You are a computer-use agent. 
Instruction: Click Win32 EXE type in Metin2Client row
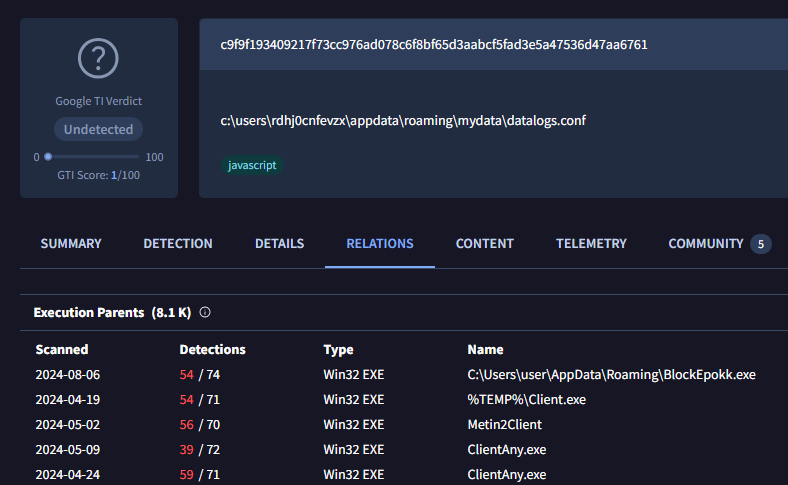pos(354,425)
